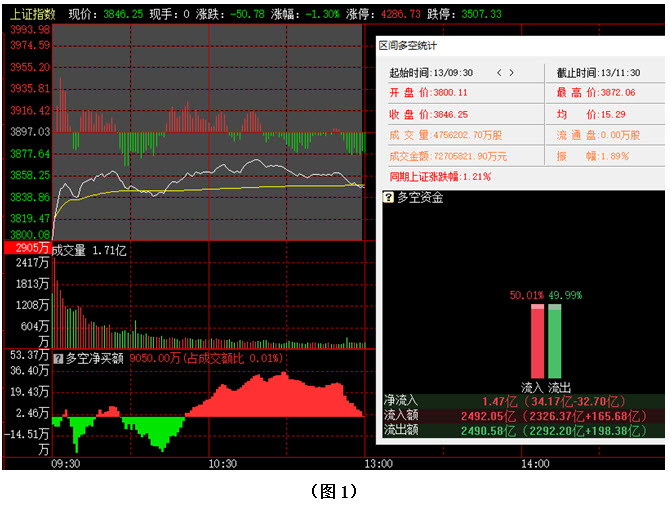Click the 截止时间 end time field
The image size is (670, 513).
pyautogui.click(x=598, y=73)
